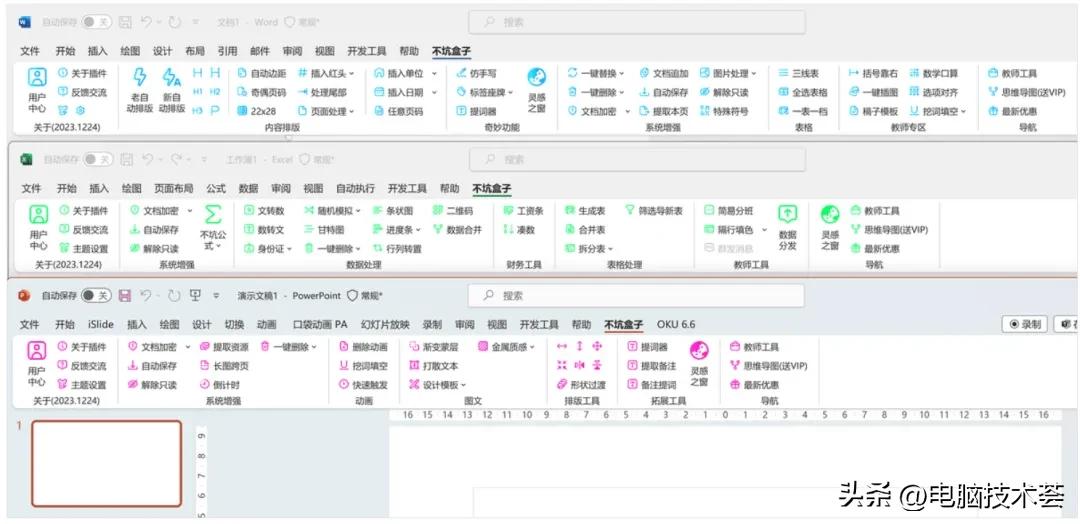
Task: Open 自动执行 tab in Excel
Action: pyautogui.click(x=355, y=188)
